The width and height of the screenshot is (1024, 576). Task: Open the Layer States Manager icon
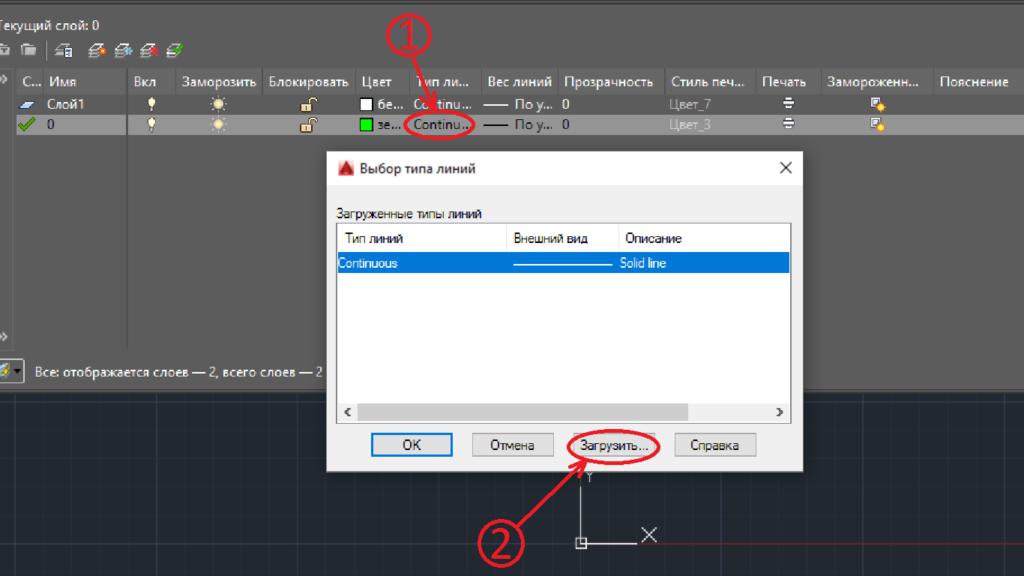click(x=62, y=50)
